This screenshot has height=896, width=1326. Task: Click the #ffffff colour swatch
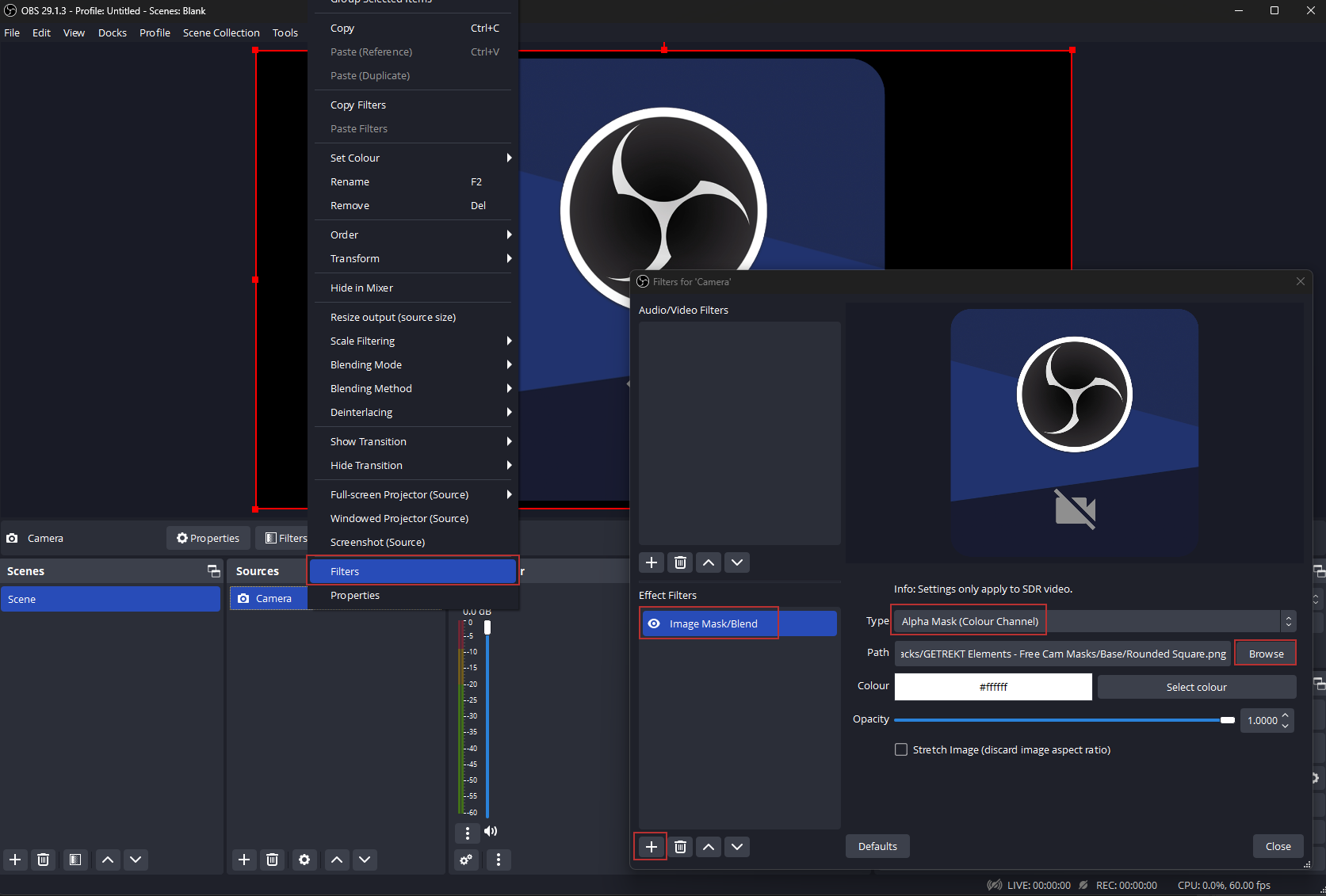click(993, 687)
